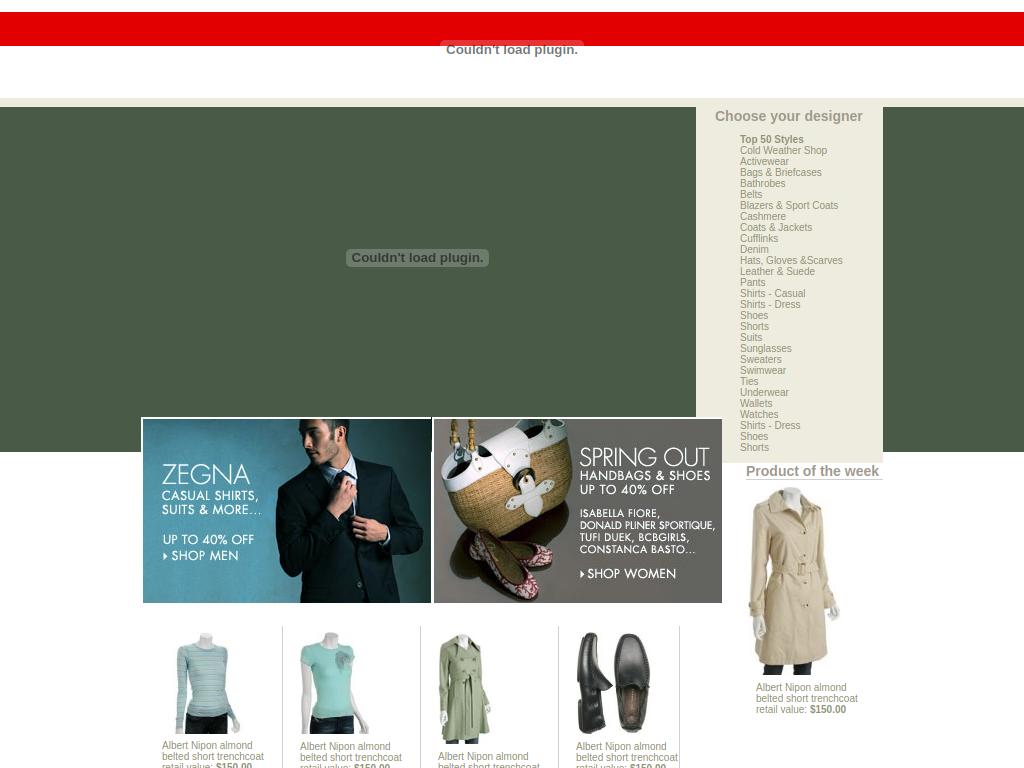The image size is (1024, 768).
Task: Open the Spring Out Shop Women banner
Action: [x=578, y=511]
